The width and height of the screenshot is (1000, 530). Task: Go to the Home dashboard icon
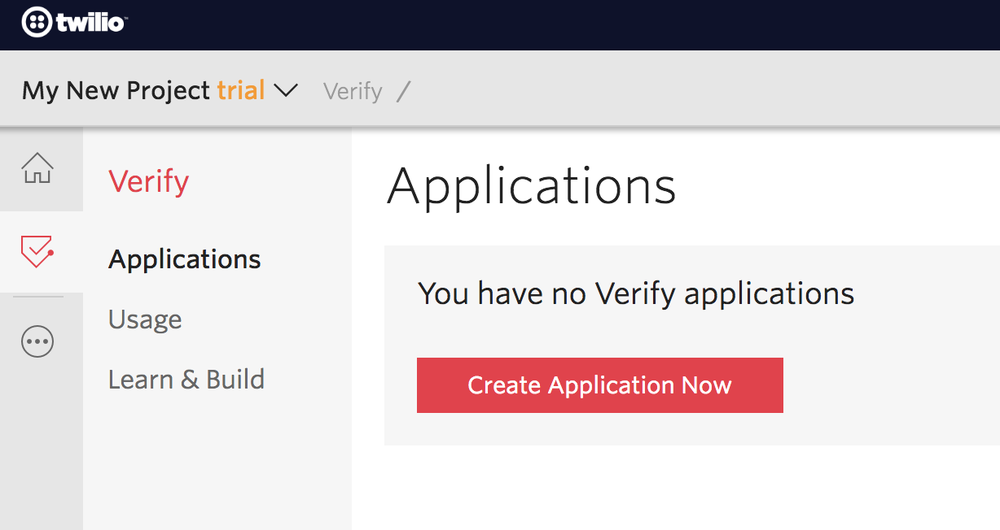pos(38,168)
